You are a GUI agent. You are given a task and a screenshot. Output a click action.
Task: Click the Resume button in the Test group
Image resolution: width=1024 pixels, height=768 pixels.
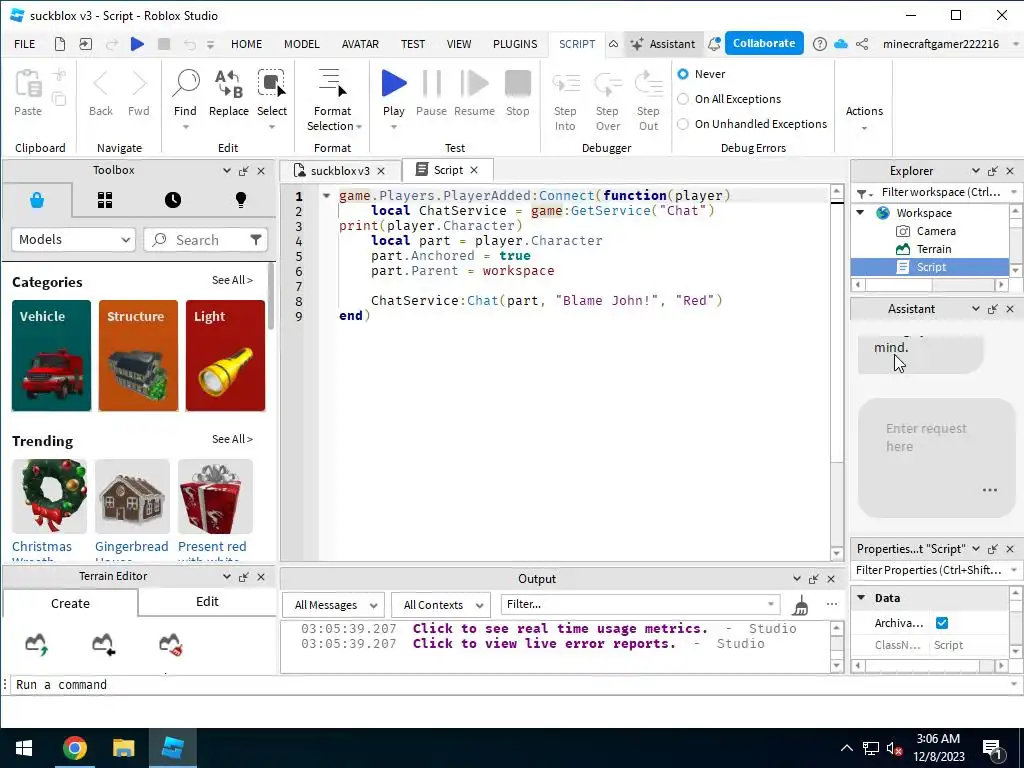coord(474,95)
